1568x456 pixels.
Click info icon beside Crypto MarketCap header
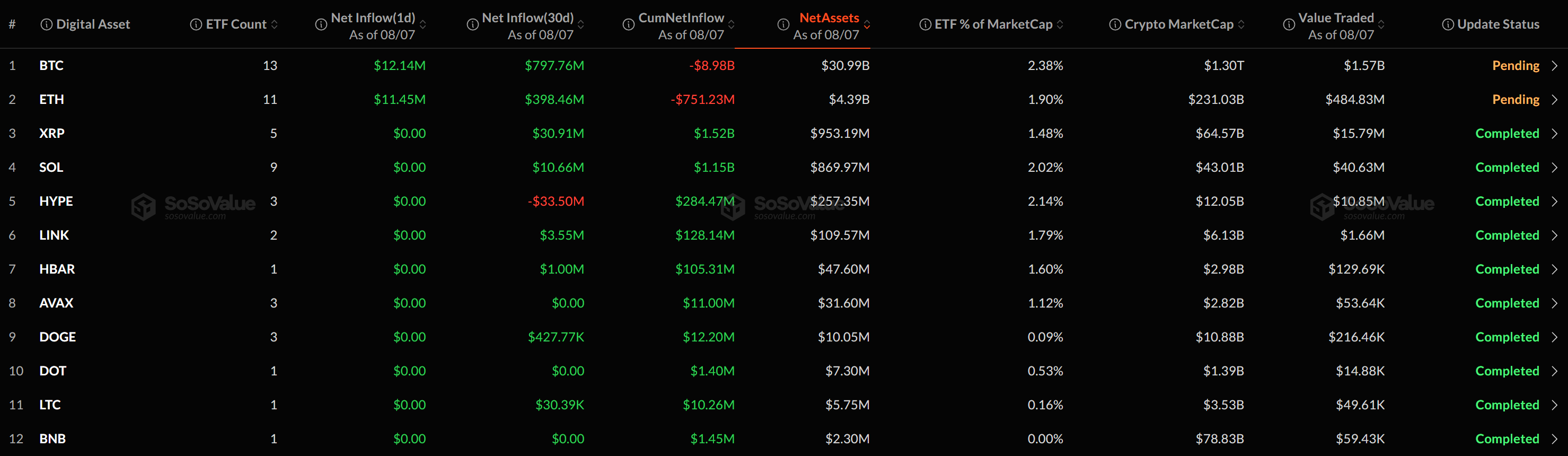click(1115, 24)
